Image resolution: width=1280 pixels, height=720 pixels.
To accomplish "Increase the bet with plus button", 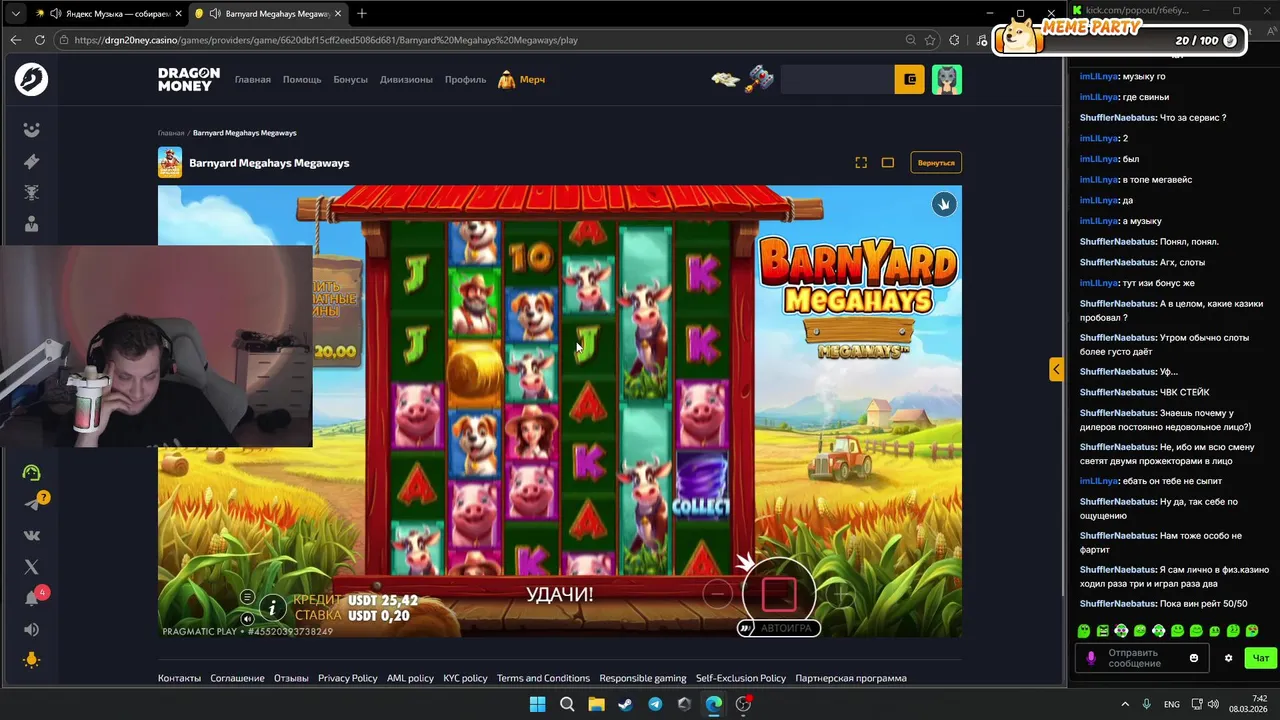I will click(841, 596).
